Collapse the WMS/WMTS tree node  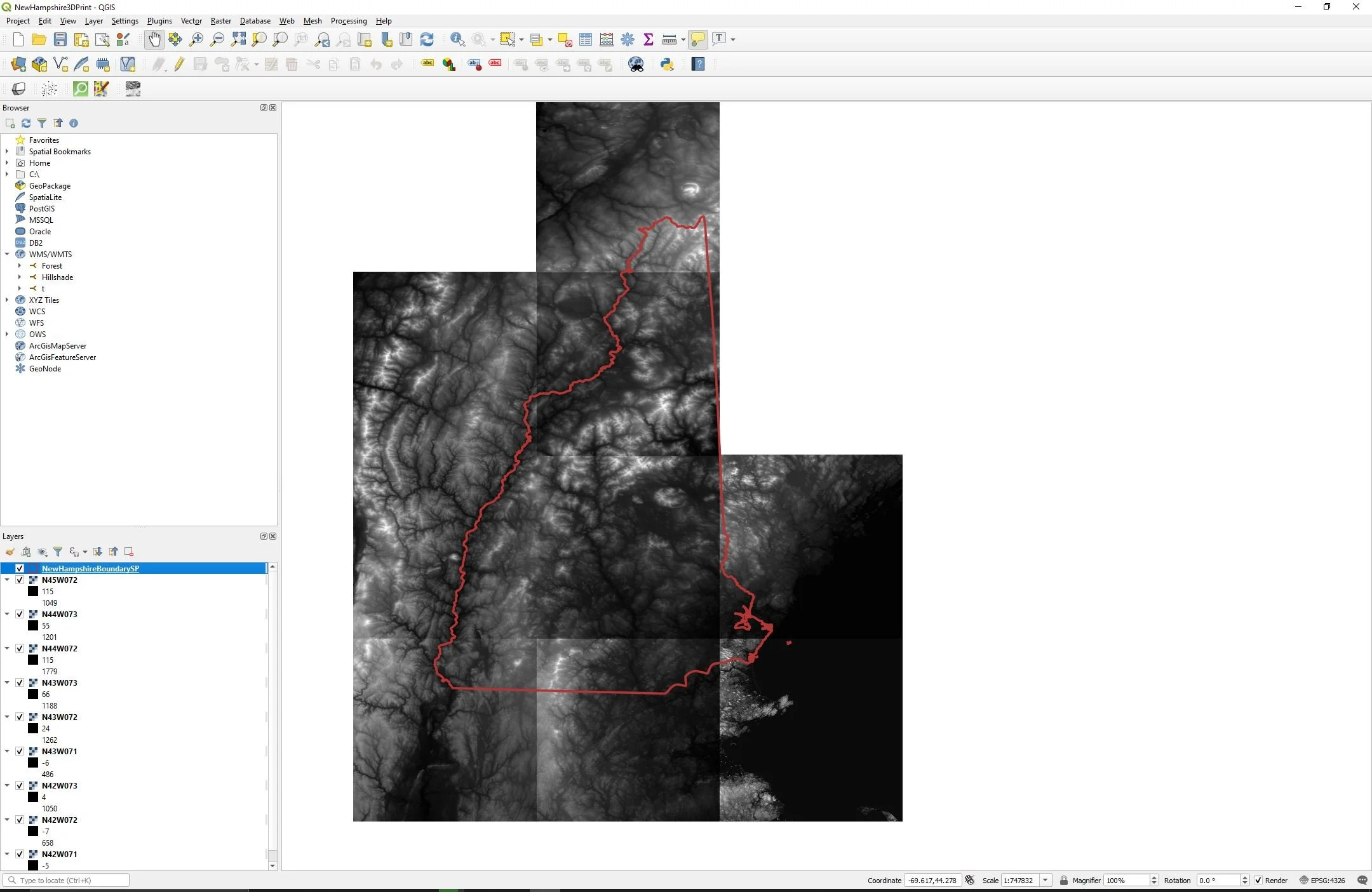(x=7, y=254)
